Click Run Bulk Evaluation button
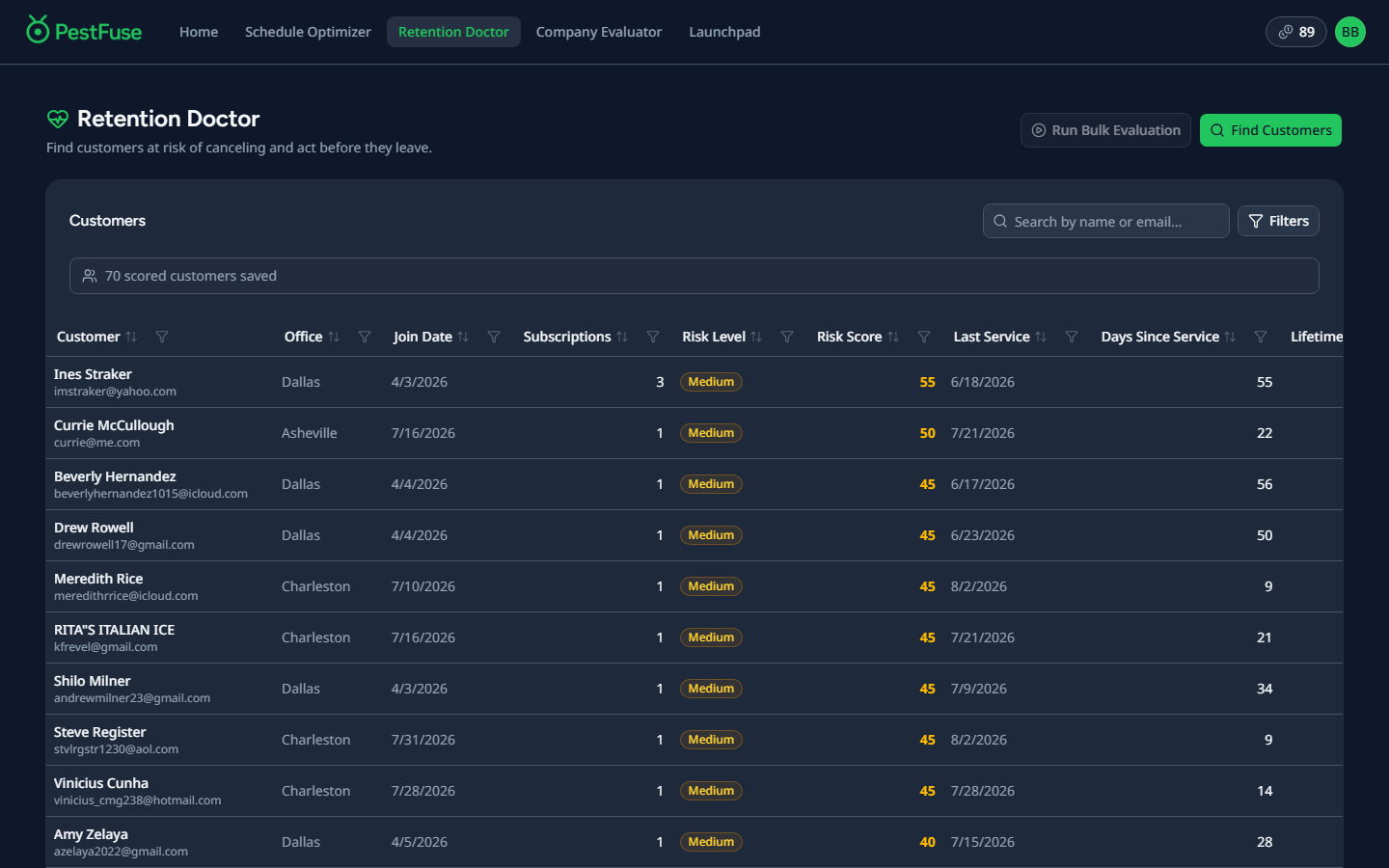The width and height of the screenshot is (1389, 868). tap(1105, 130)
